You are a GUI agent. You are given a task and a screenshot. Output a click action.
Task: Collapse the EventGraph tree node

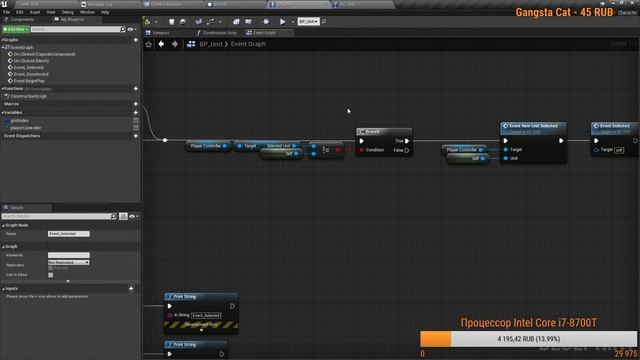(x=3, y=47)
